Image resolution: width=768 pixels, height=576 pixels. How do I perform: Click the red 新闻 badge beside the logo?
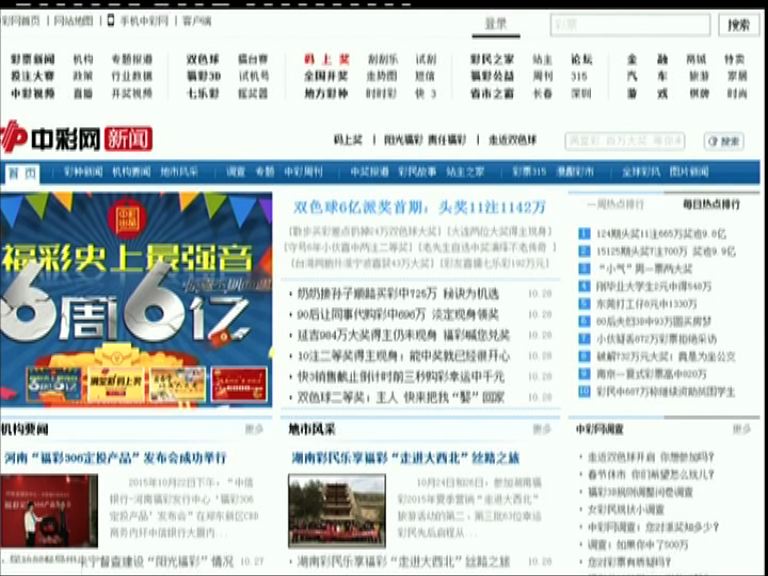128,138
